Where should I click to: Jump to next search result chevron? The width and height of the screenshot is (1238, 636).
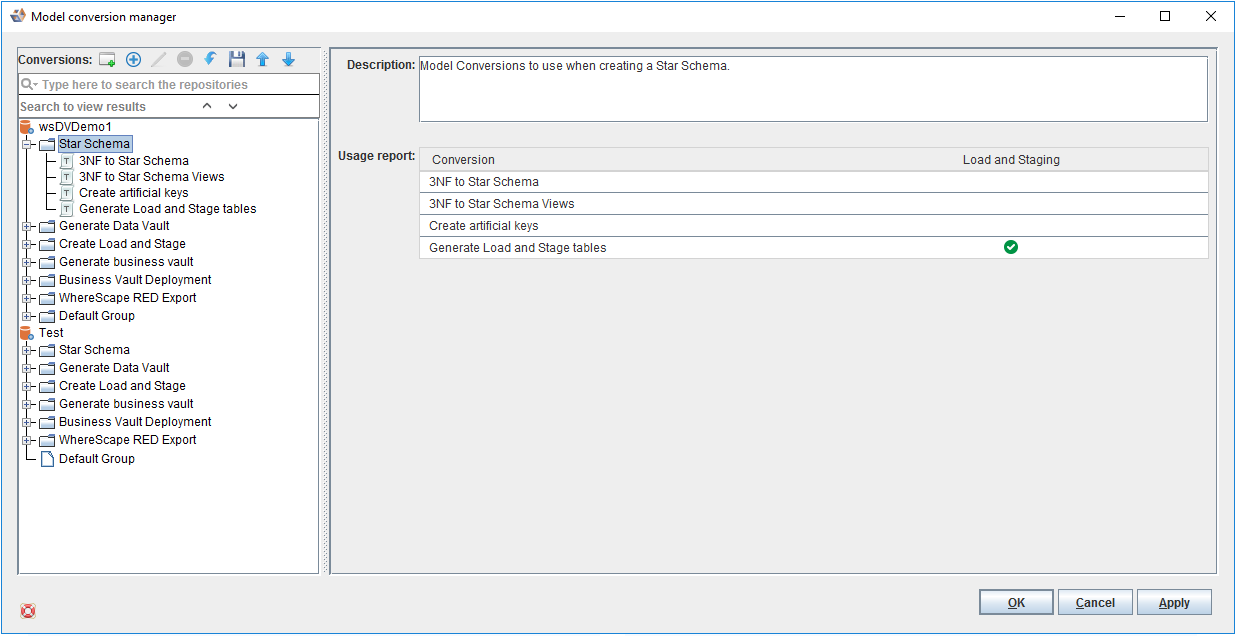click(233, 106)
